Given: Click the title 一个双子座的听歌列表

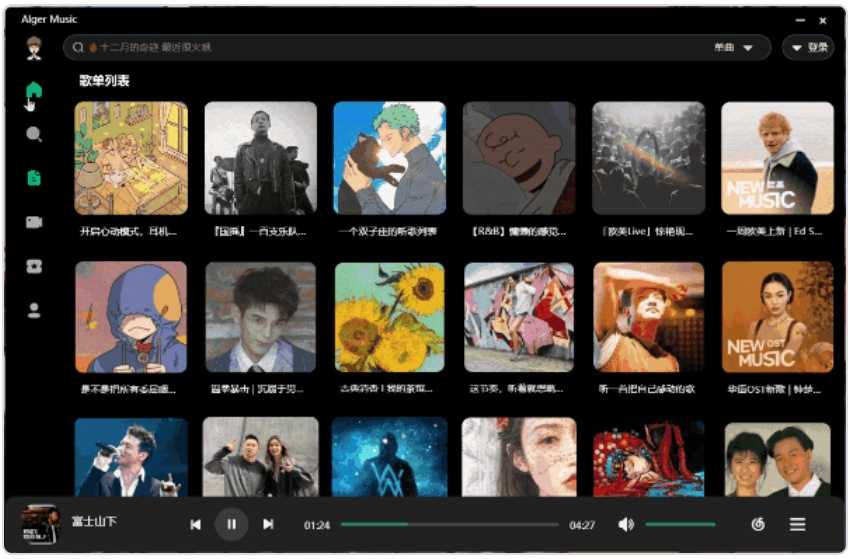Looking at the screenshot, I should [x=388, y=232].
